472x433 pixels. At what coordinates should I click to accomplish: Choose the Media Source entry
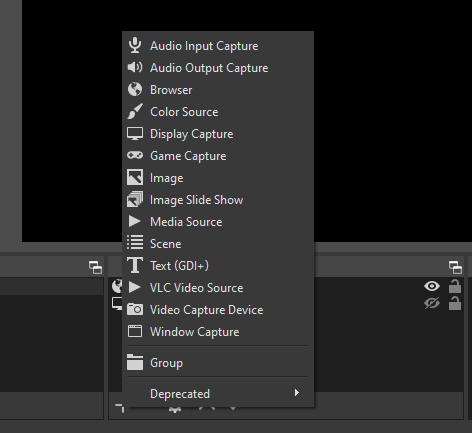(x=218, y=222)
